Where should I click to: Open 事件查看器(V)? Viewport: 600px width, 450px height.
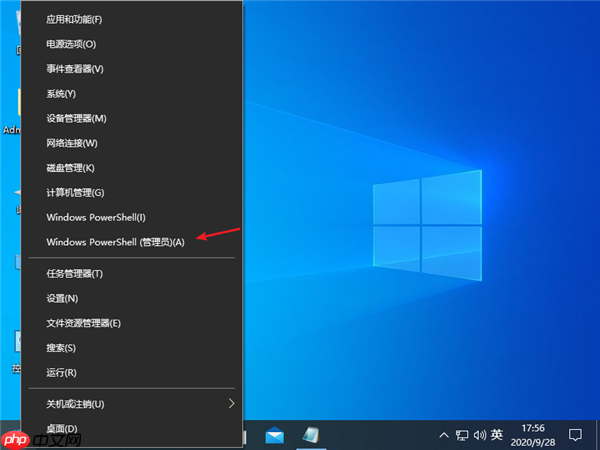coord(131,69)
